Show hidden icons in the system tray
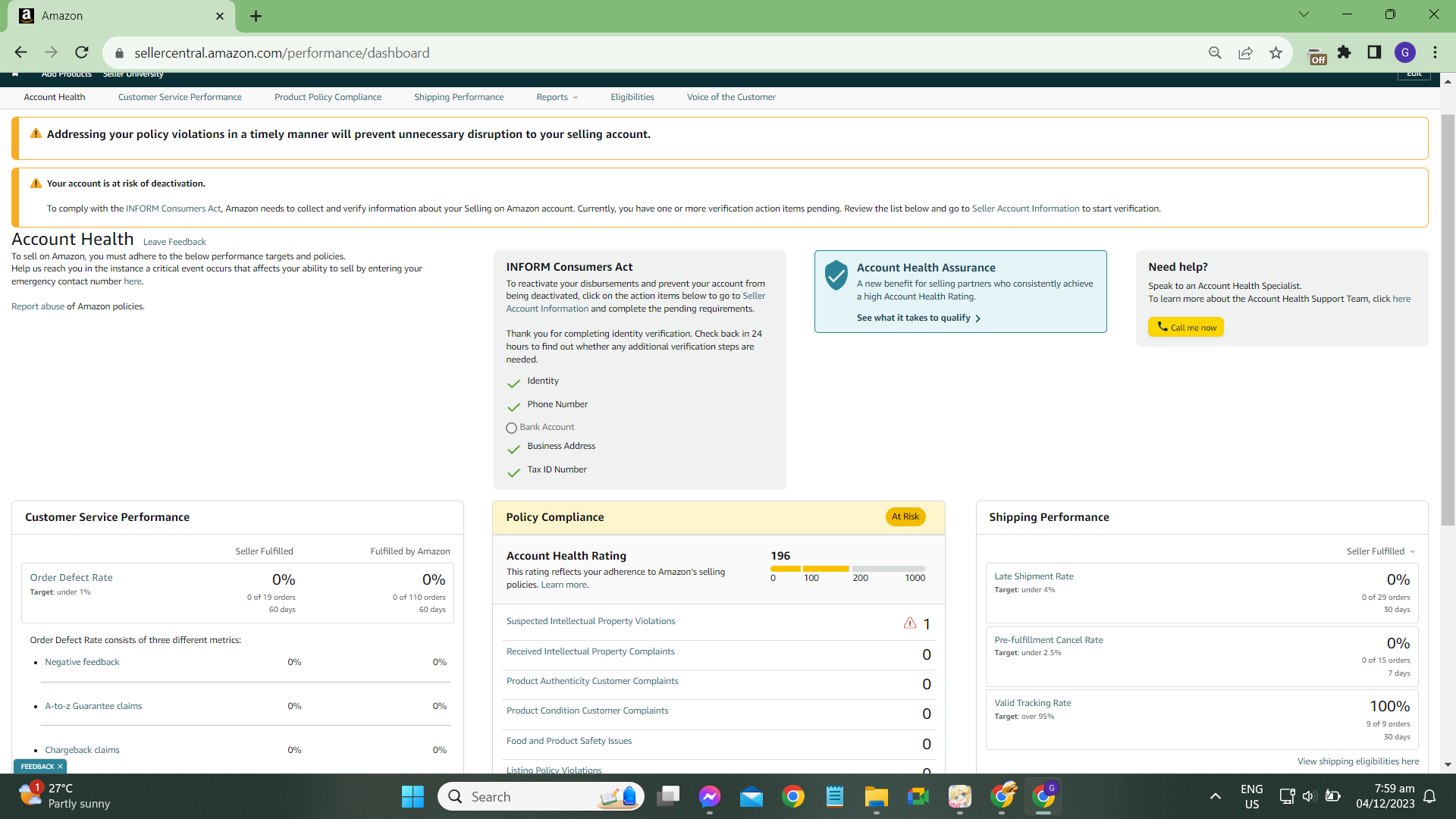1456x819 pixels. pos(1216,796)
